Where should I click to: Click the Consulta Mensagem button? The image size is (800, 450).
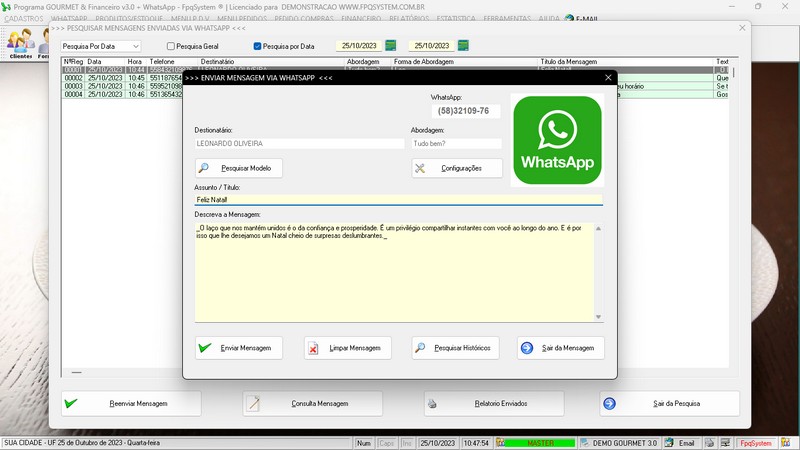(x=312, y=404)
